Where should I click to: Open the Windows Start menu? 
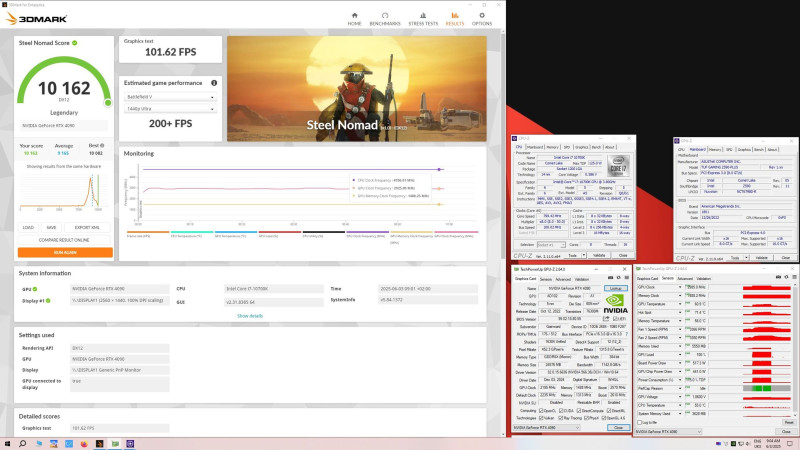[x=7, y=443]
